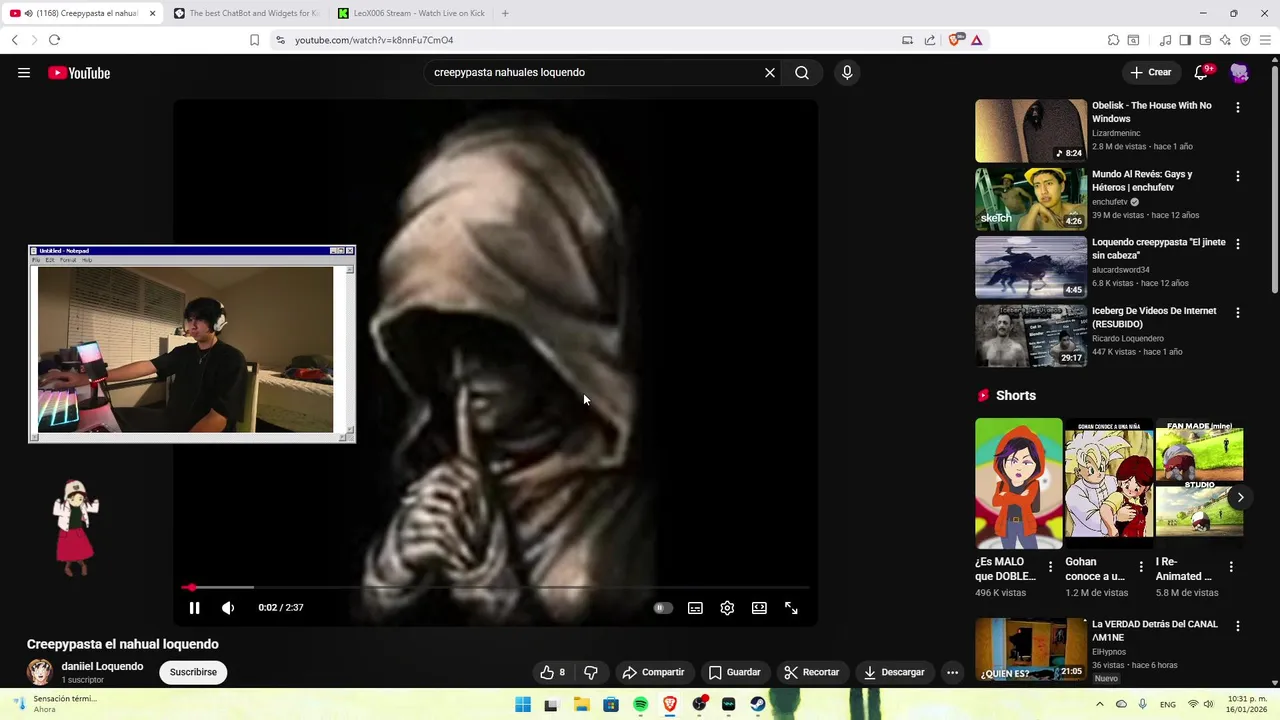Pause the video
1280x720 pixels.
point(195,608)
